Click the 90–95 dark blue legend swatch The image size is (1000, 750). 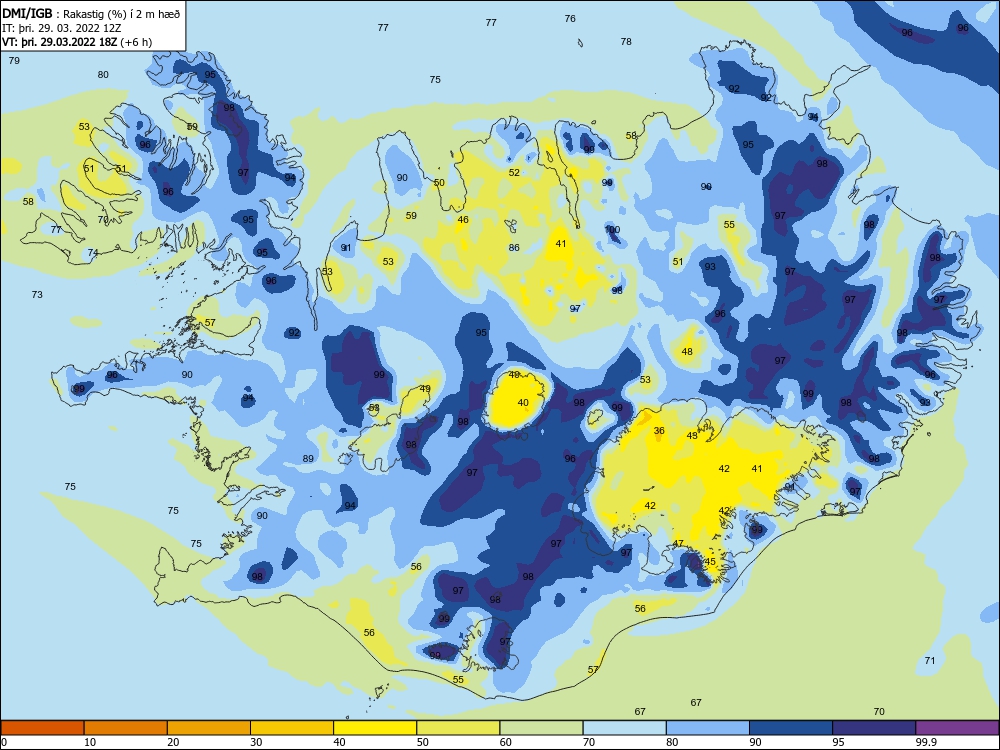[791, 728]
